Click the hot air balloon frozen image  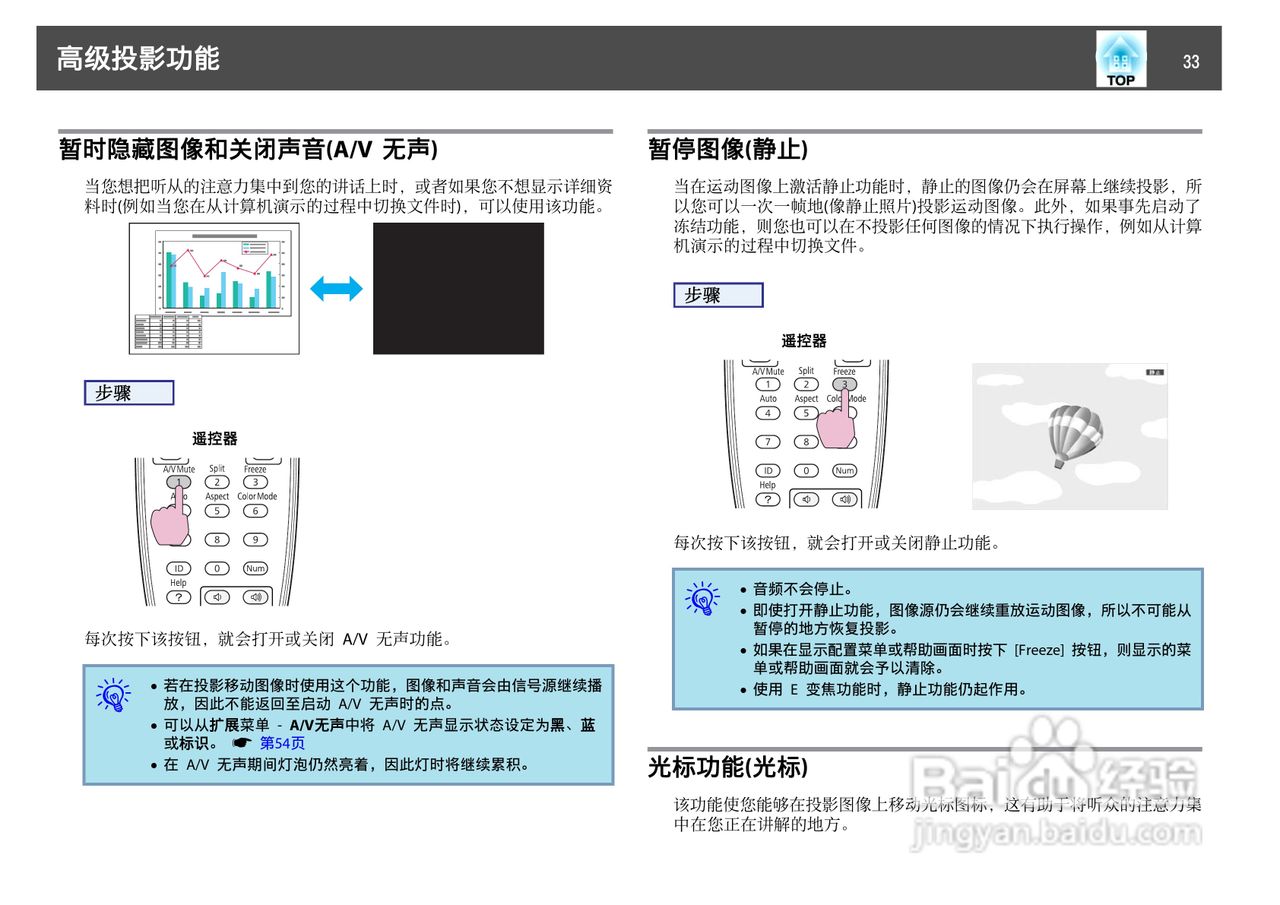pyautogui.click(x=1070, y=436)
